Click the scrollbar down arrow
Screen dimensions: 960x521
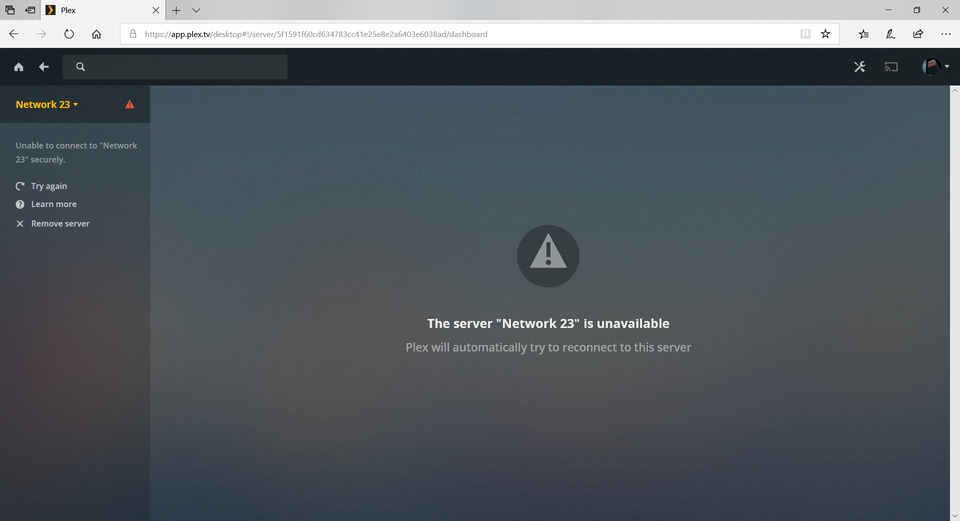(954, 516)
